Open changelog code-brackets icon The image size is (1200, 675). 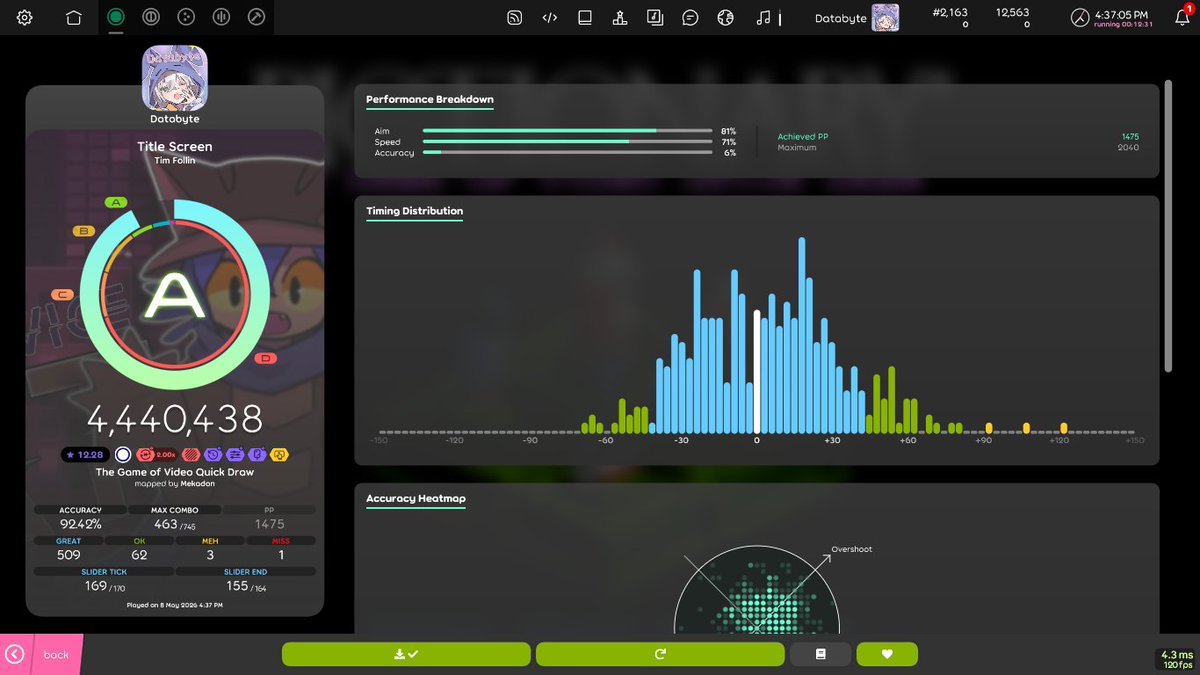pos(549,17)
